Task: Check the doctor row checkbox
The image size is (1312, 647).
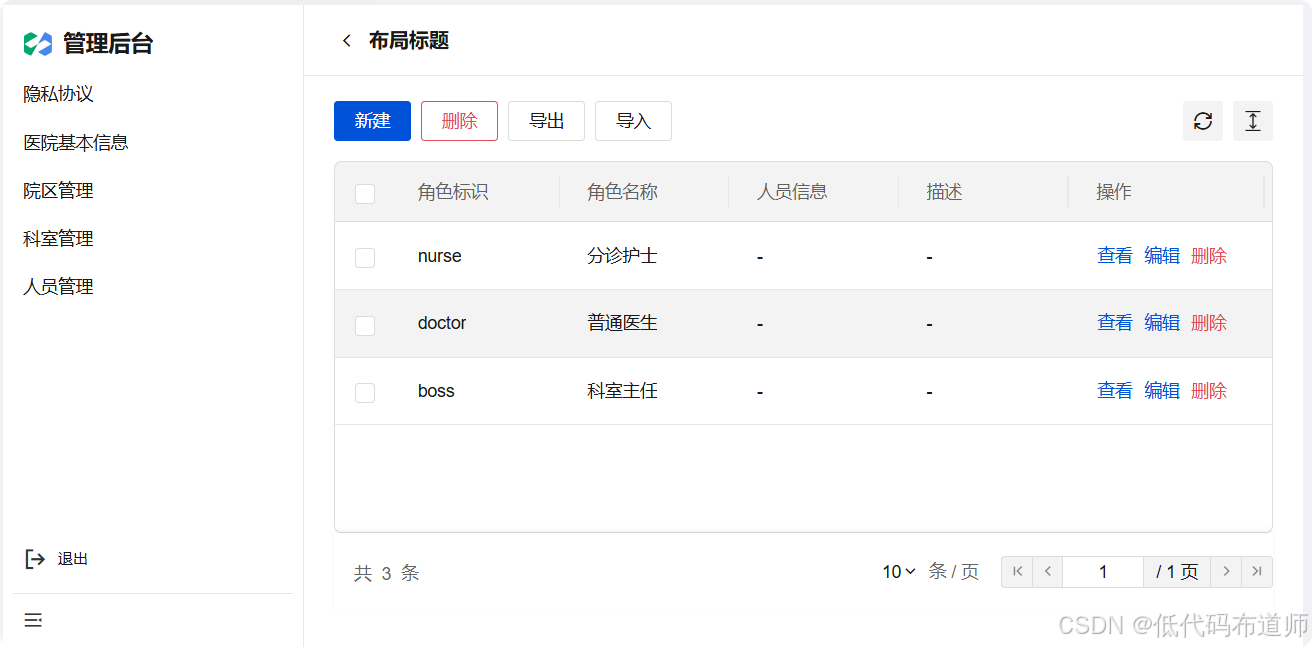Action: (365, 325)
